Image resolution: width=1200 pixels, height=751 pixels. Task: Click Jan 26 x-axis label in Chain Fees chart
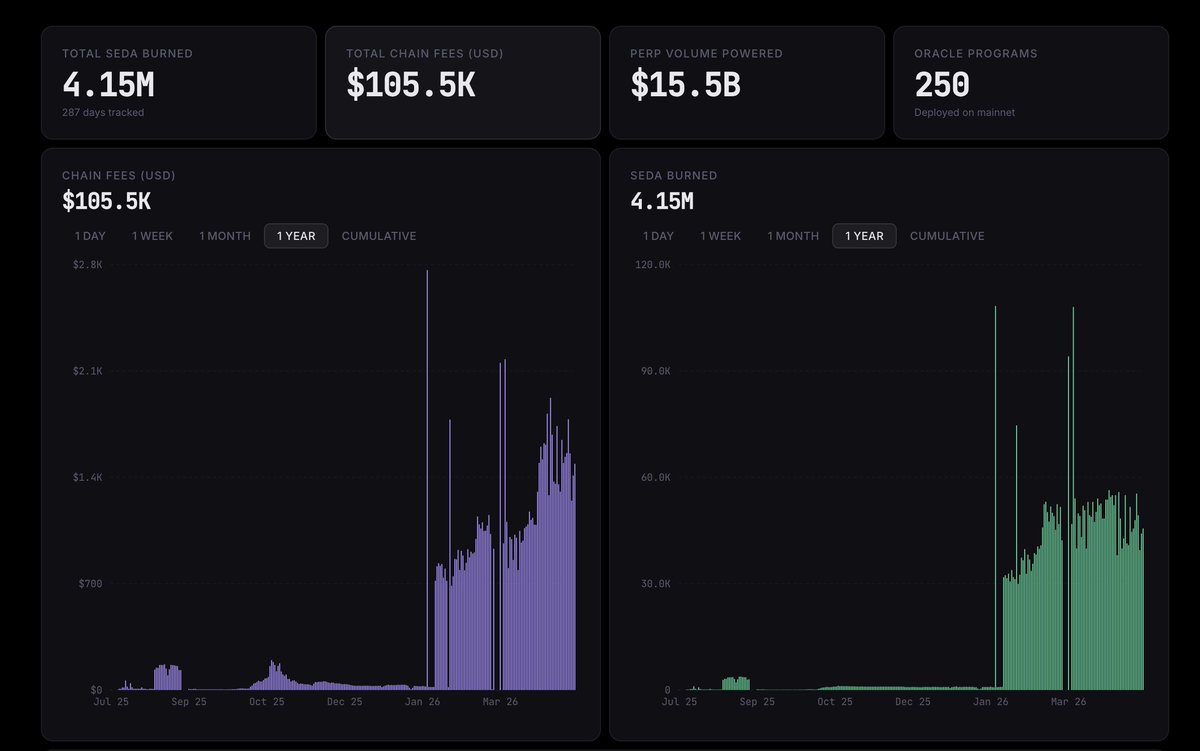click(421, 702)
